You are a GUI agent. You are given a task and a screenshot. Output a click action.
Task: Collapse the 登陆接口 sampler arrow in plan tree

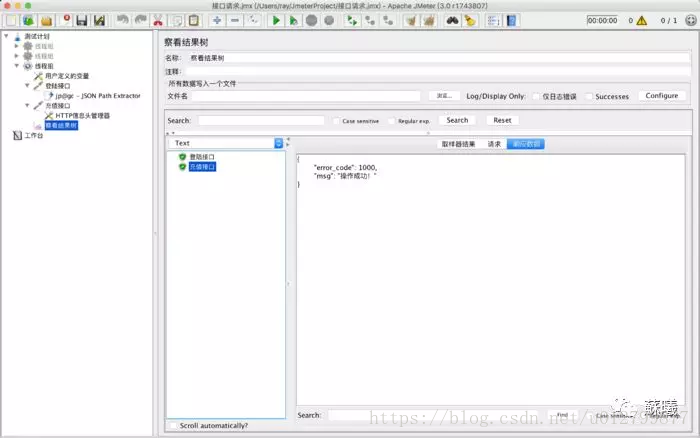27,85
